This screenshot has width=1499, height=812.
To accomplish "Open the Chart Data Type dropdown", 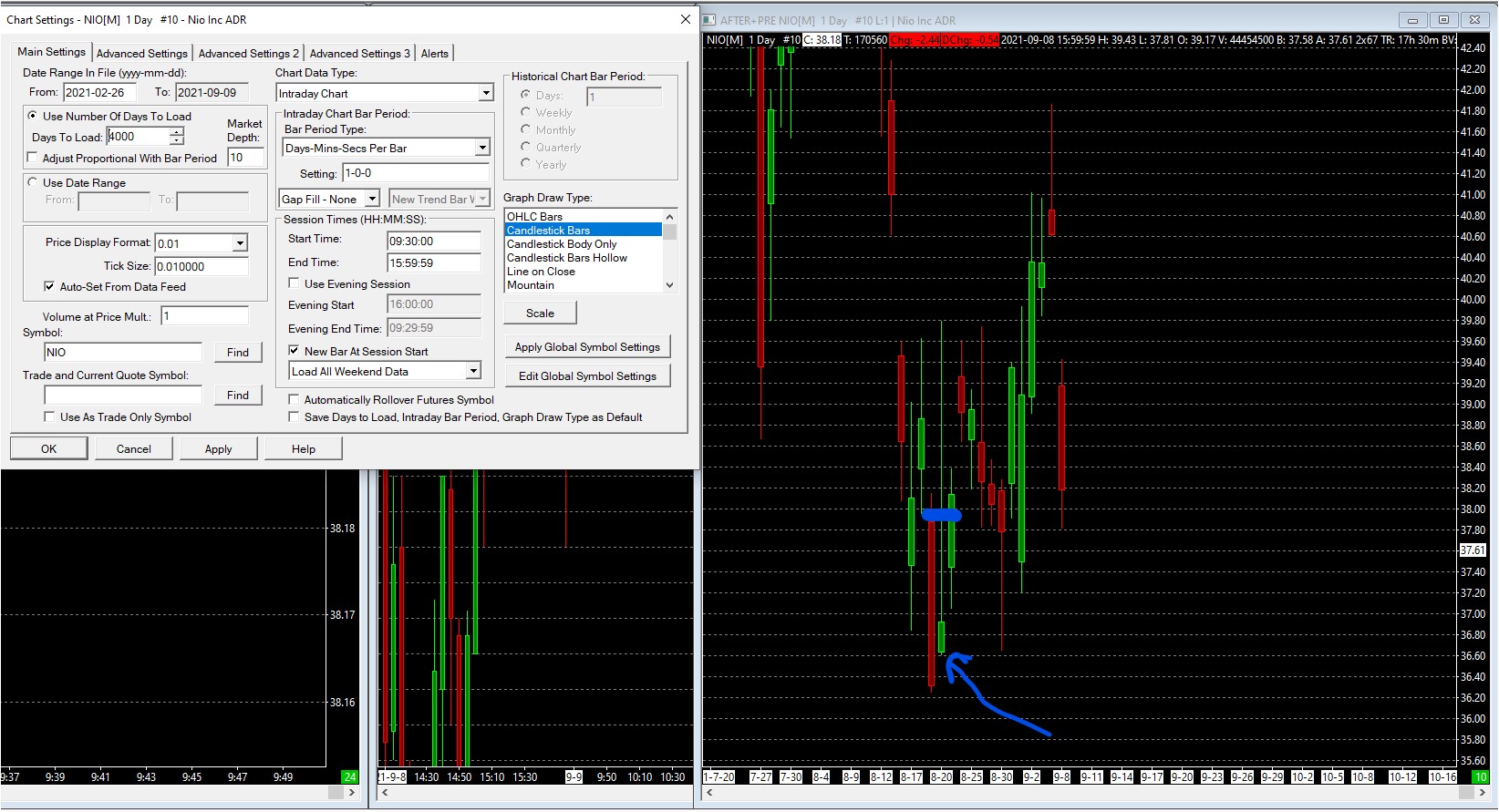I will (485, 93).
